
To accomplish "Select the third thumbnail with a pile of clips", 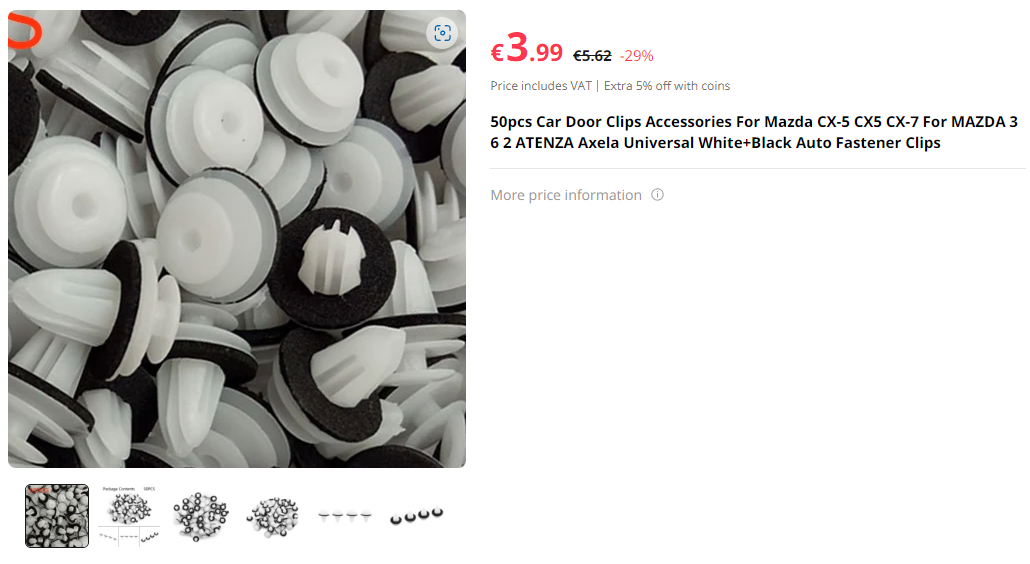I will coord(201,516).
